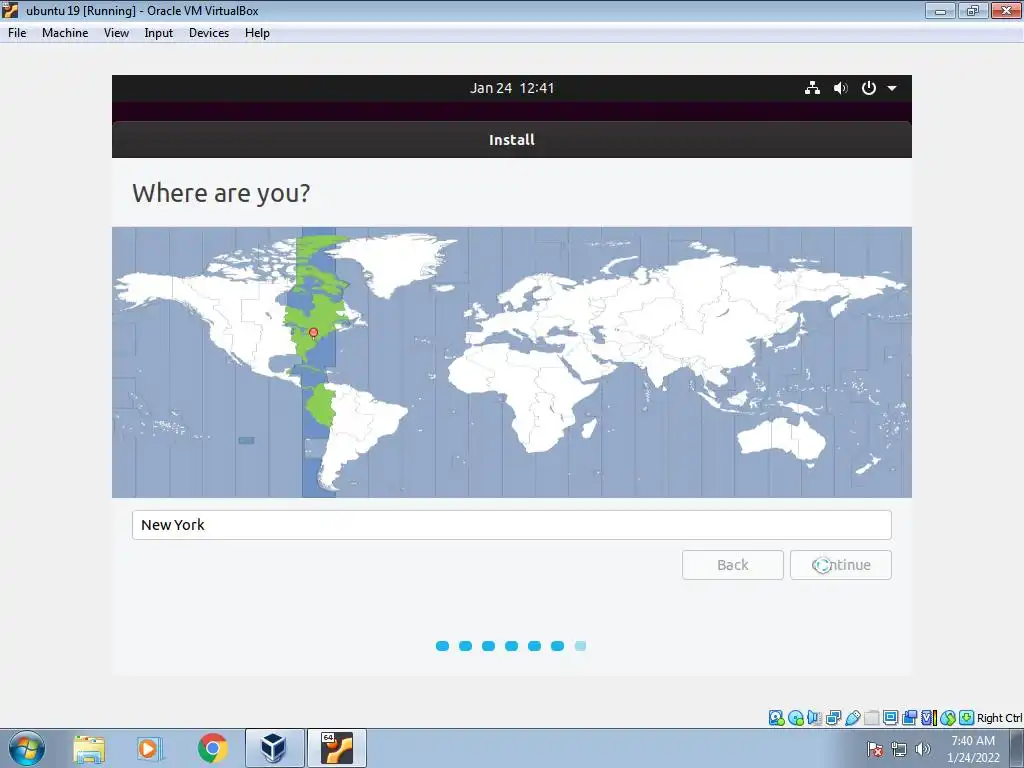Image resolution: width=1024 pixels, height=768 pixels.
Task: Click the Jan 24 12:41 clock
Action: (511, 88)
